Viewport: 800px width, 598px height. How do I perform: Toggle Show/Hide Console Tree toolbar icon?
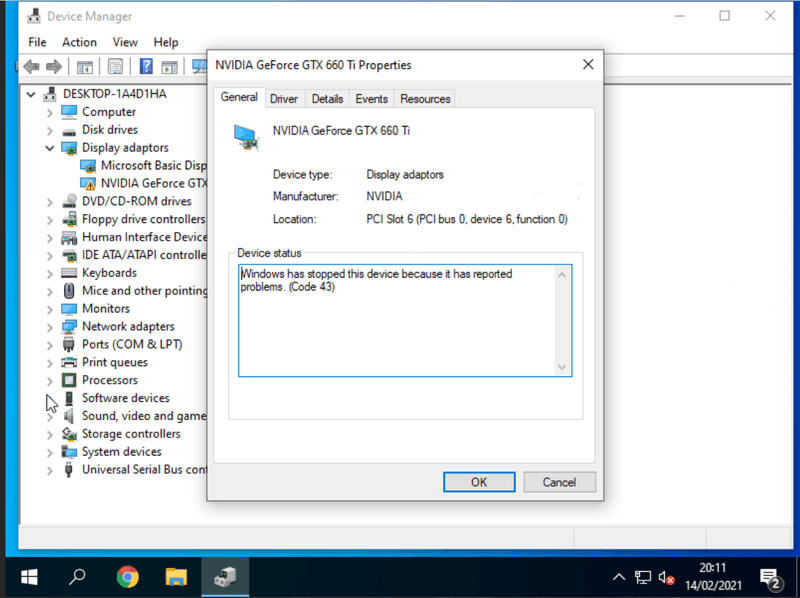pyautogui.click(x=85, y=66)
